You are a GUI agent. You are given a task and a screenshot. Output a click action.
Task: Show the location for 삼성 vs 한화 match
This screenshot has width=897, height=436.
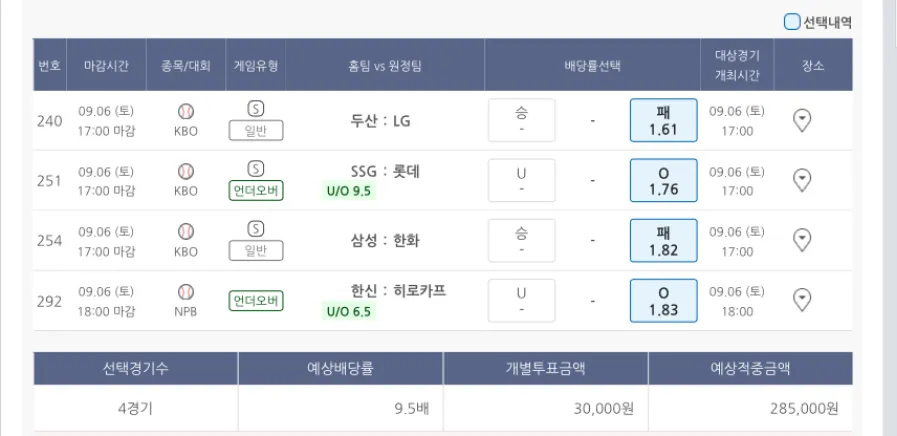pyautogui.click(x=801, y=240)
